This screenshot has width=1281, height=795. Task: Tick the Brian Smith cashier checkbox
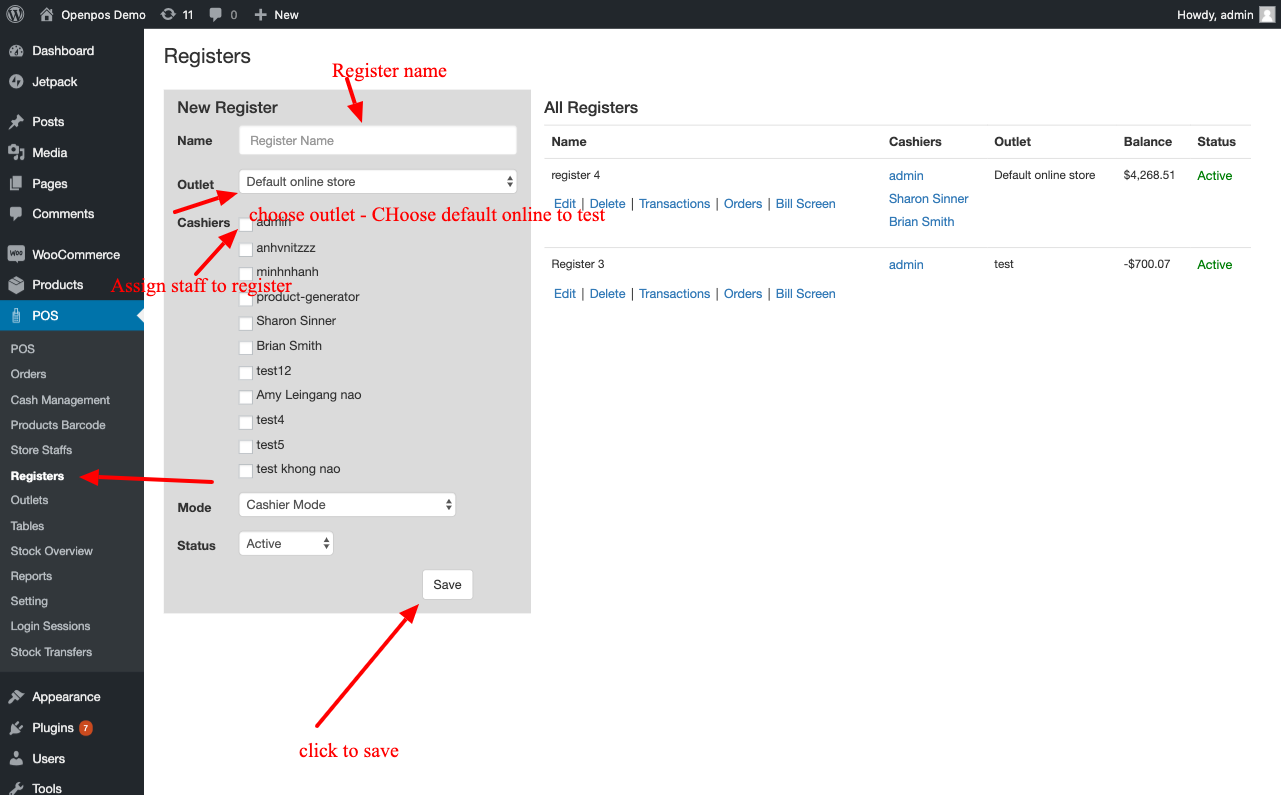[x=246, y=347]
